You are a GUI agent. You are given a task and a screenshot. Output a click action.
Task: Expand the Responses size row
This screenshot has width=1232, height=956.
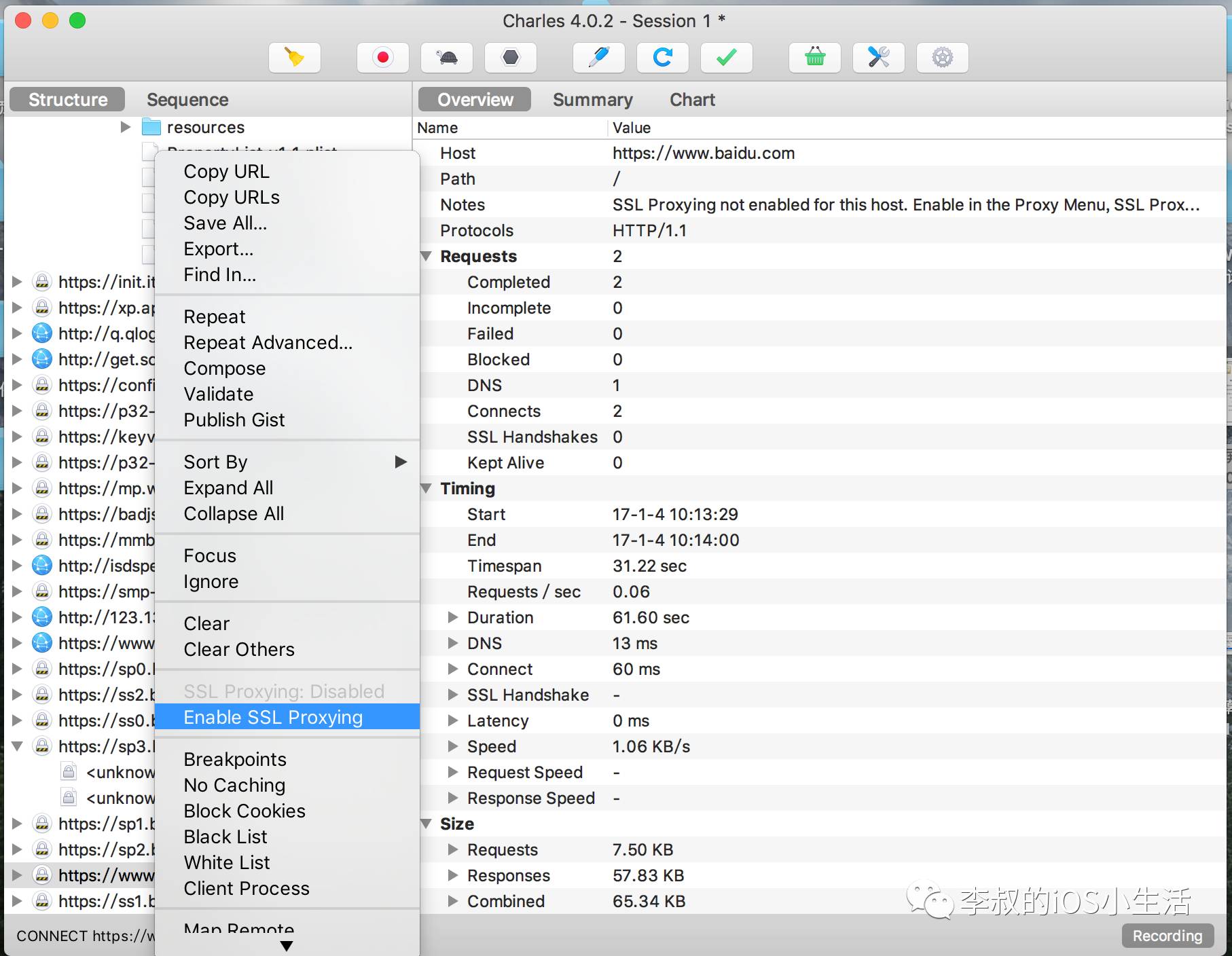453,875
